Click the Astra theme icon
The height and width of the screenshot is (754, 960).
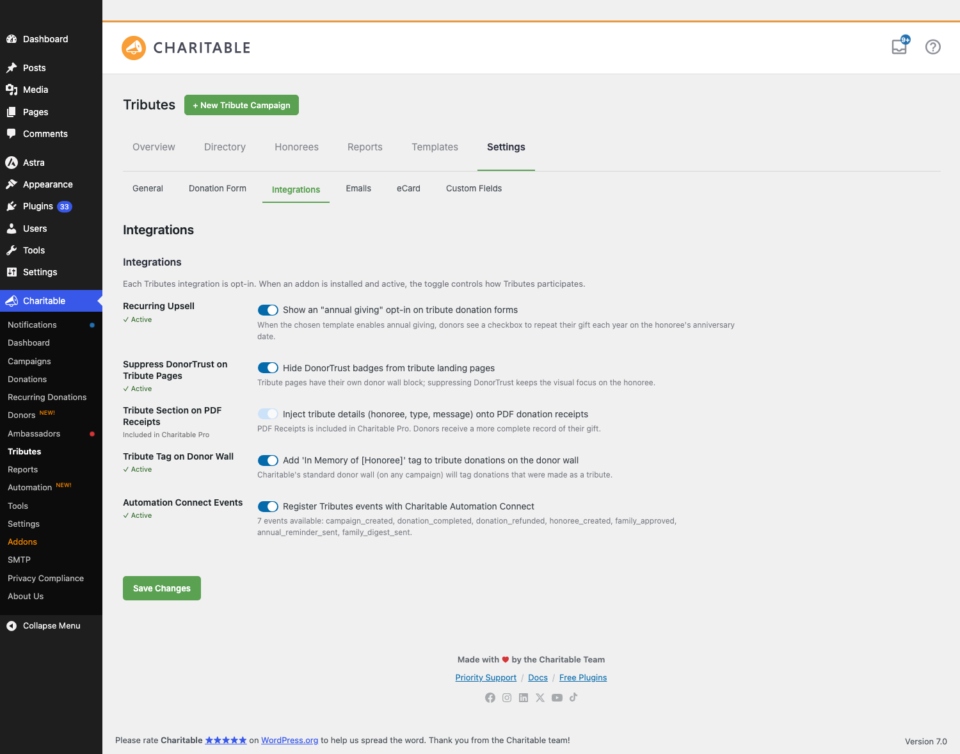(x=11, y=163)
